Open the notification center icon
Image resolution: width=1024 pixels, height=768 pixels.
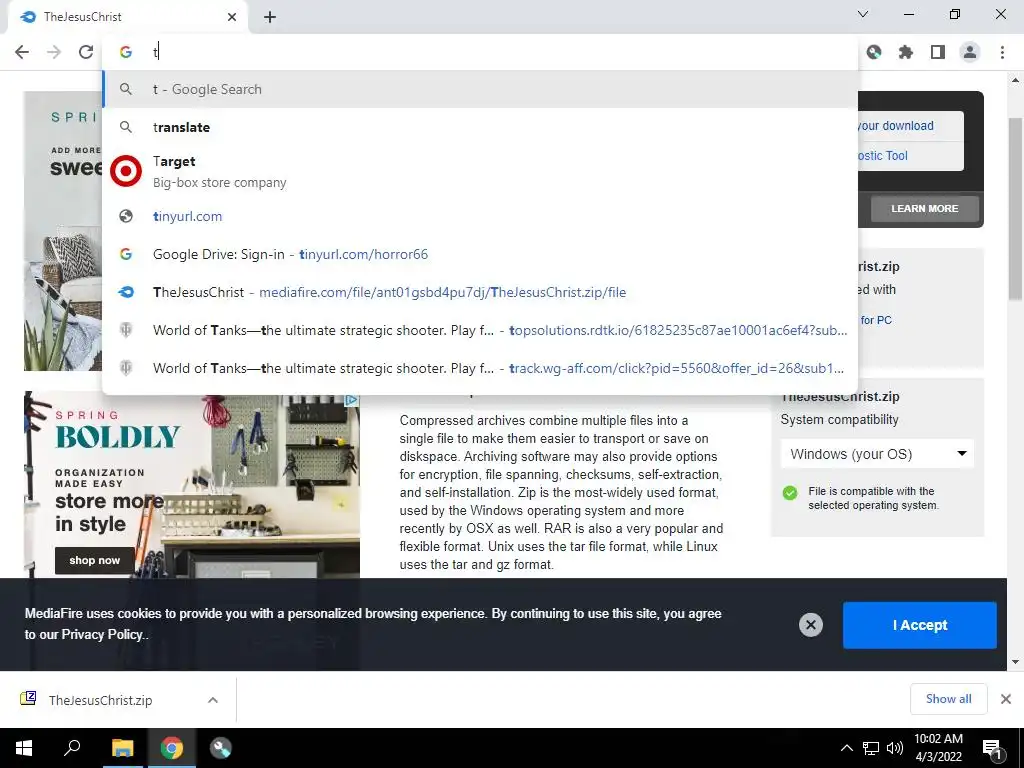click(x=993, y=748)
